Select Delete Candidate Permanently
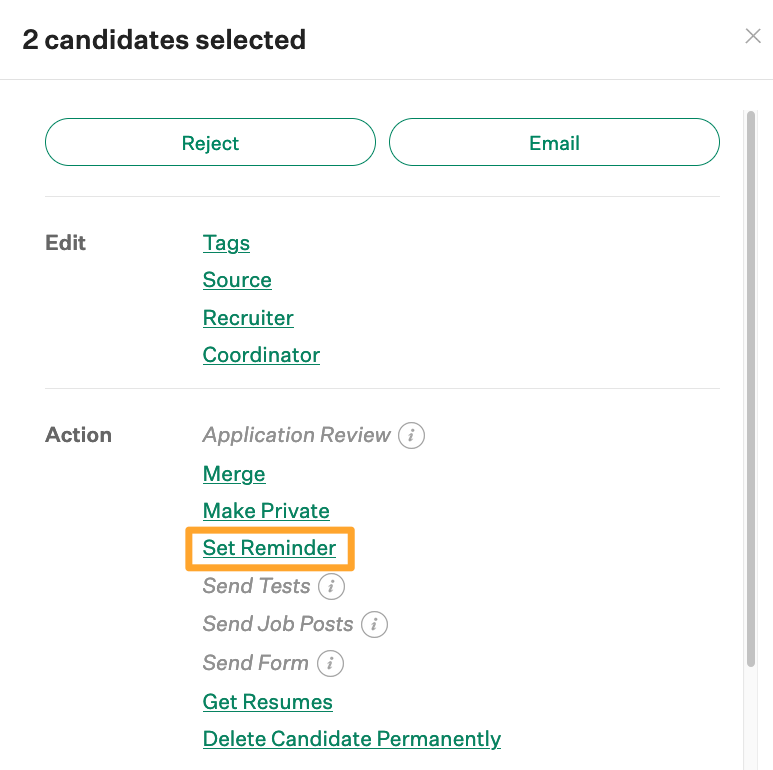This screenshot has height=770, width=773. [351, 739]
